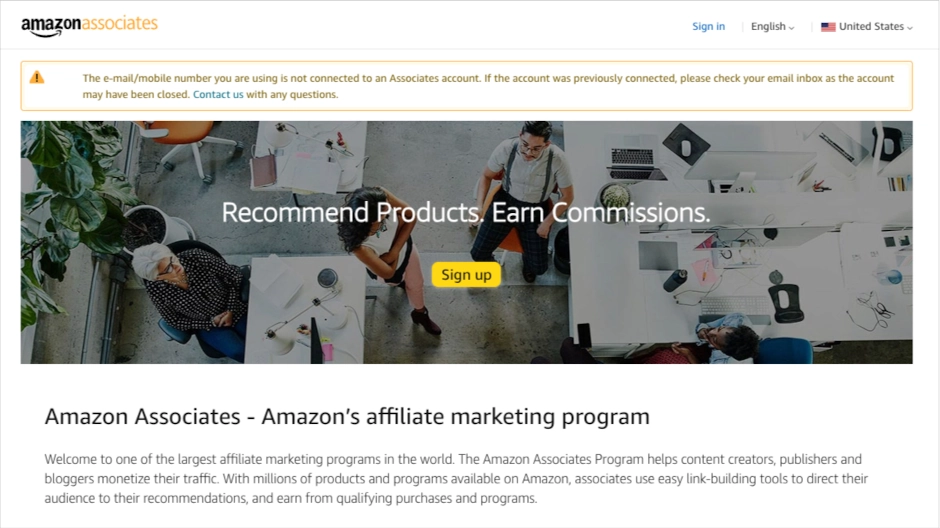Viewport: 940px width, 528px height.
Task: Click the orange-bordered alert message box
Action: point(466,86)
